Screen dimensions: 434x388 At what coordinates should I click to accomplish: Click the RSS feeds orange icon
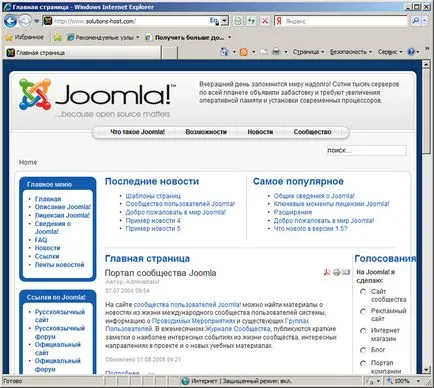pos(244,52)
